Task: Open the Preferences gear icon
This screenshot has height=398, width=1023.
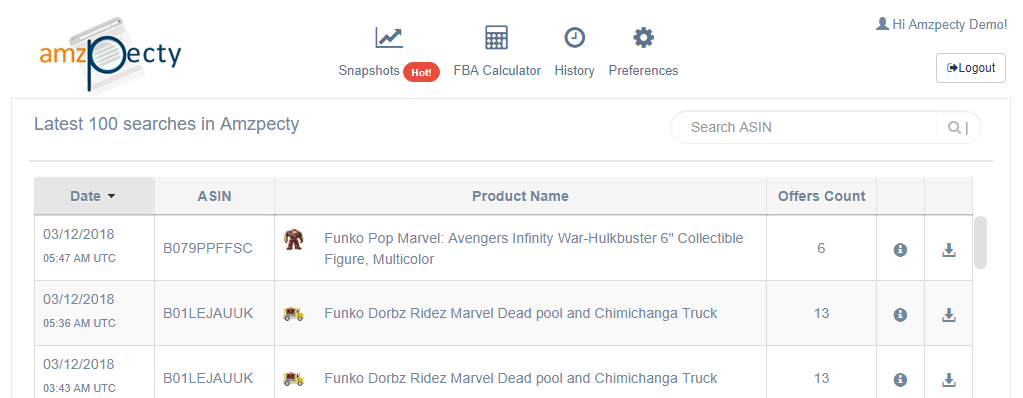Action: (x=643, y=38)
